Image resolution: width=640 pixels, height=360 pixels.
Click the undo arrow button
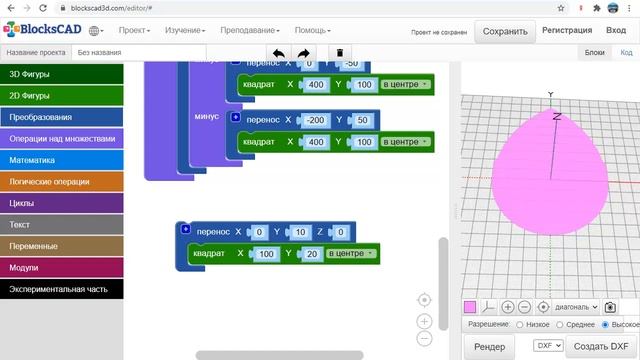click(279, 53)
